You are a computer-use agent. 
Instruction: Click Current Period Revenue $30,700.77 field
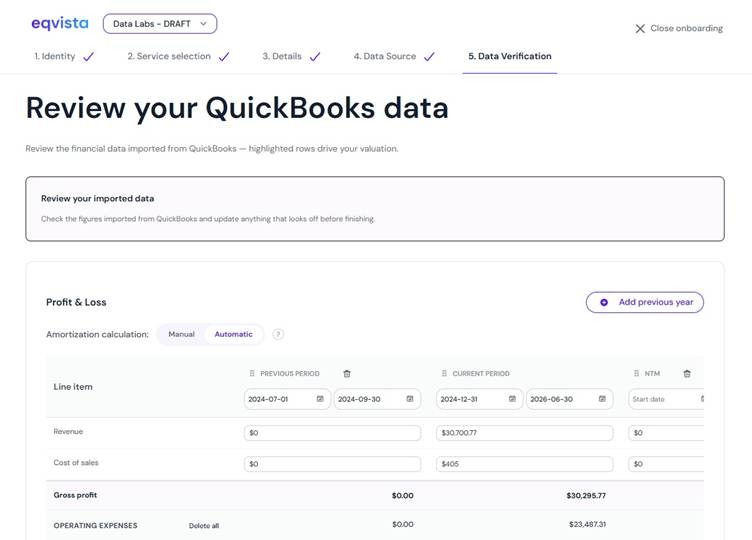525,433
